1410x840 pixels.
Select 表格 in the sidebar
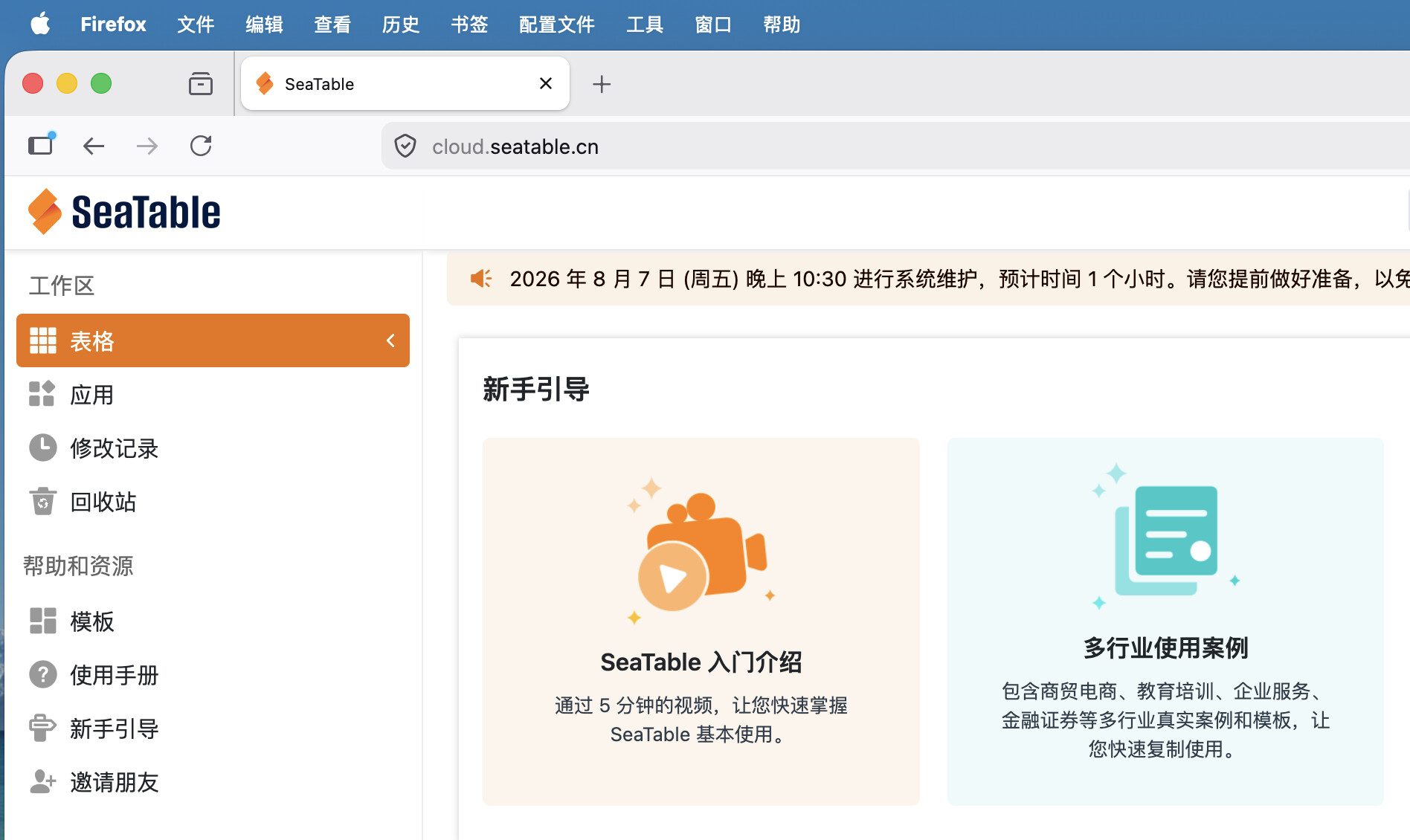(213, 340)
